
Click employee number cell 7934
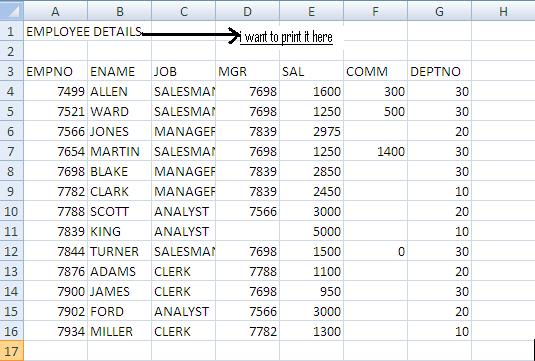click(56, 331)
